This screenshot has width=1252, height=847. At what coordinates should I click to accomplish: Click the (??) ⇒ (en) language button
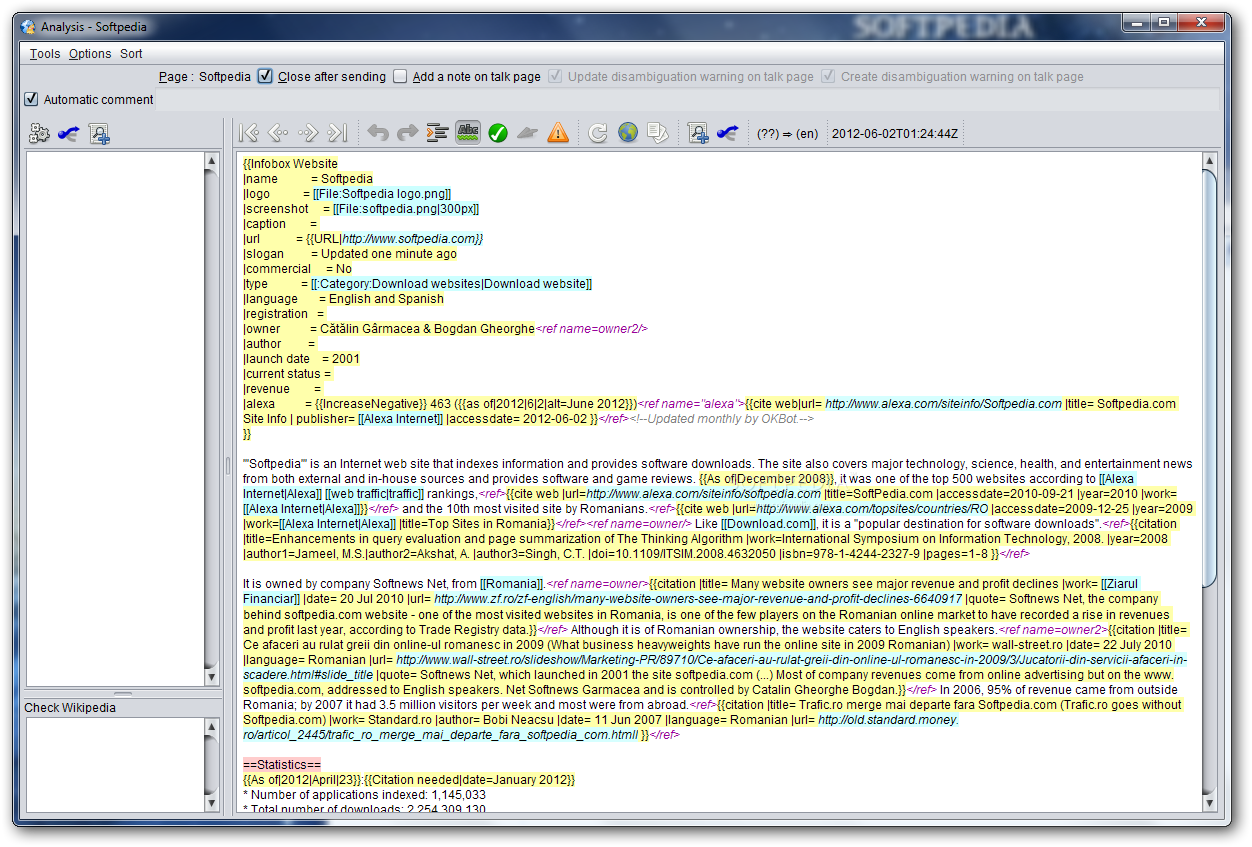click(x=787, y=133)
